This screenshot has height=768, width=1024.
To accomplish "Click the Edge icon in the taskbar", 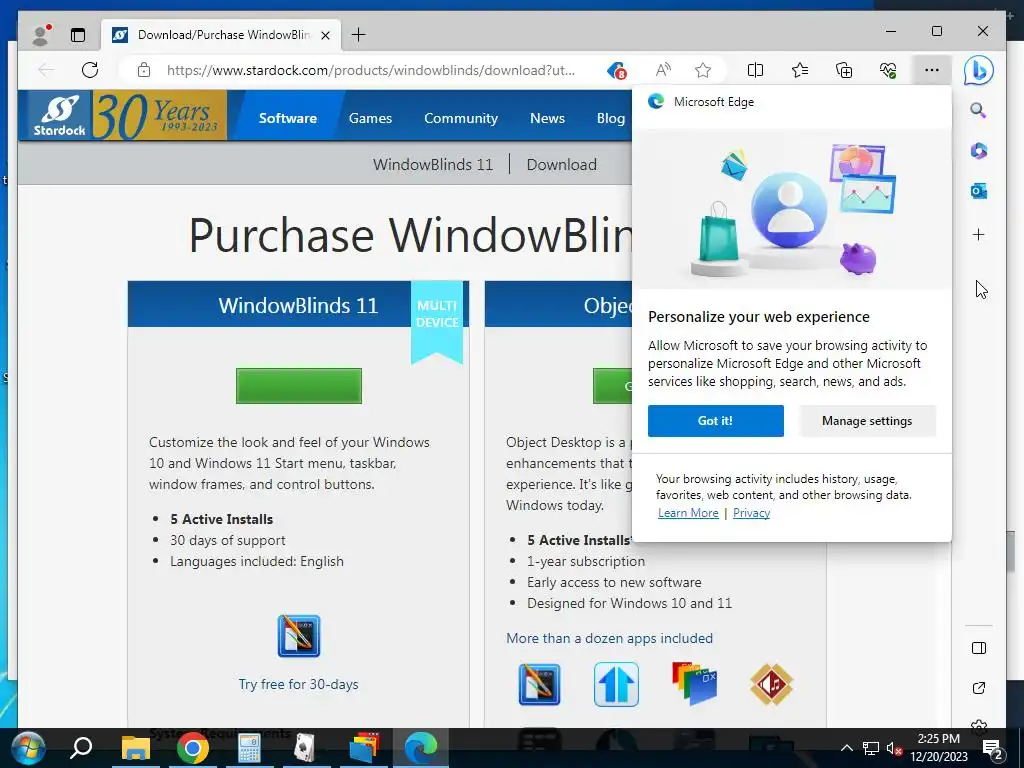I will coord(421,748).
